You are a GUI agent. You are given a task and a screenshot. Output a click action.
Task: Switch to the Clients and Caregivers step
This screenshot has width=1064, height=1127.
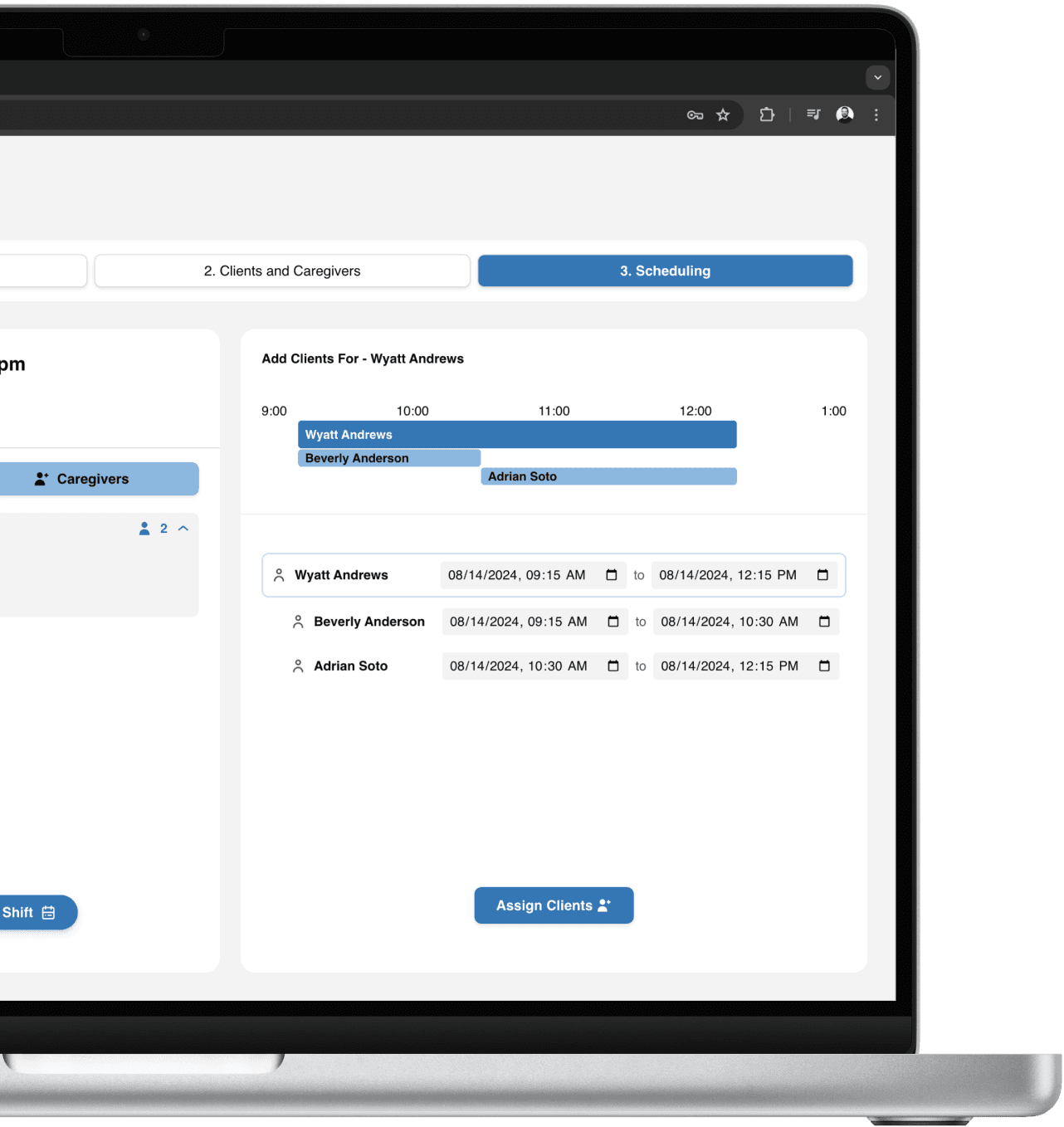281,271
